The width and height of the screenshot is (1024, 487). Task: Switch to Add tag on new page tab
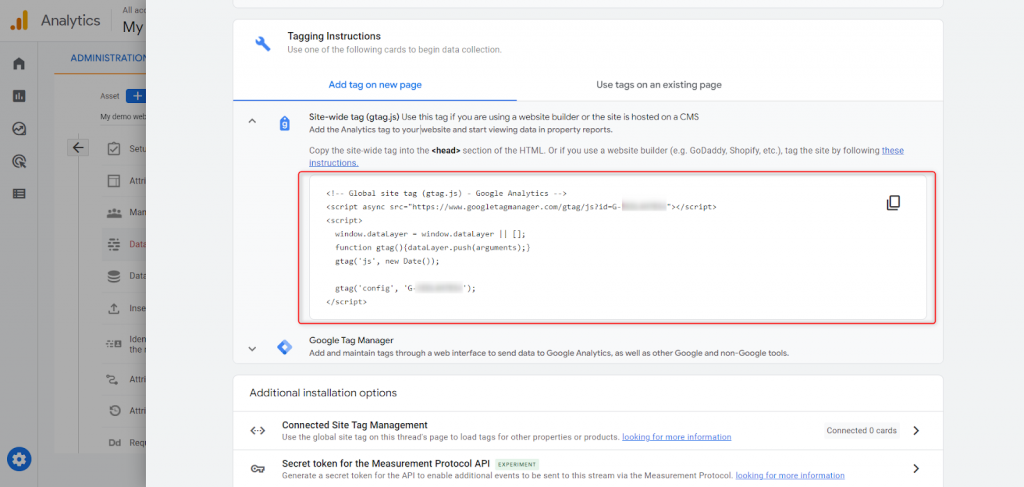click(375, 85)
